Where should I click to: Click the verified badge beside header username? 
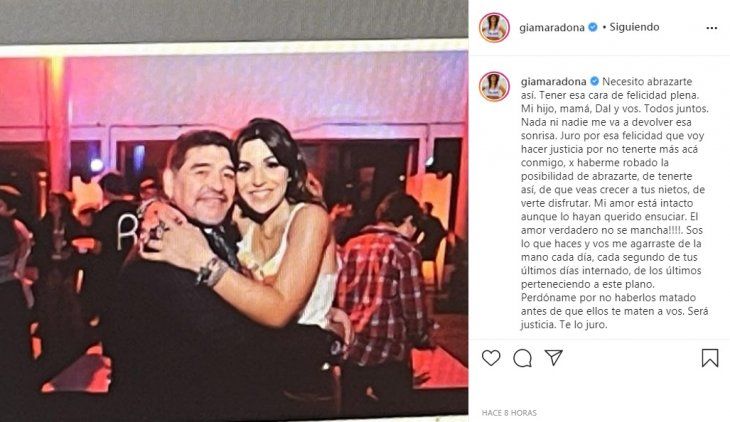click(593, 27)
